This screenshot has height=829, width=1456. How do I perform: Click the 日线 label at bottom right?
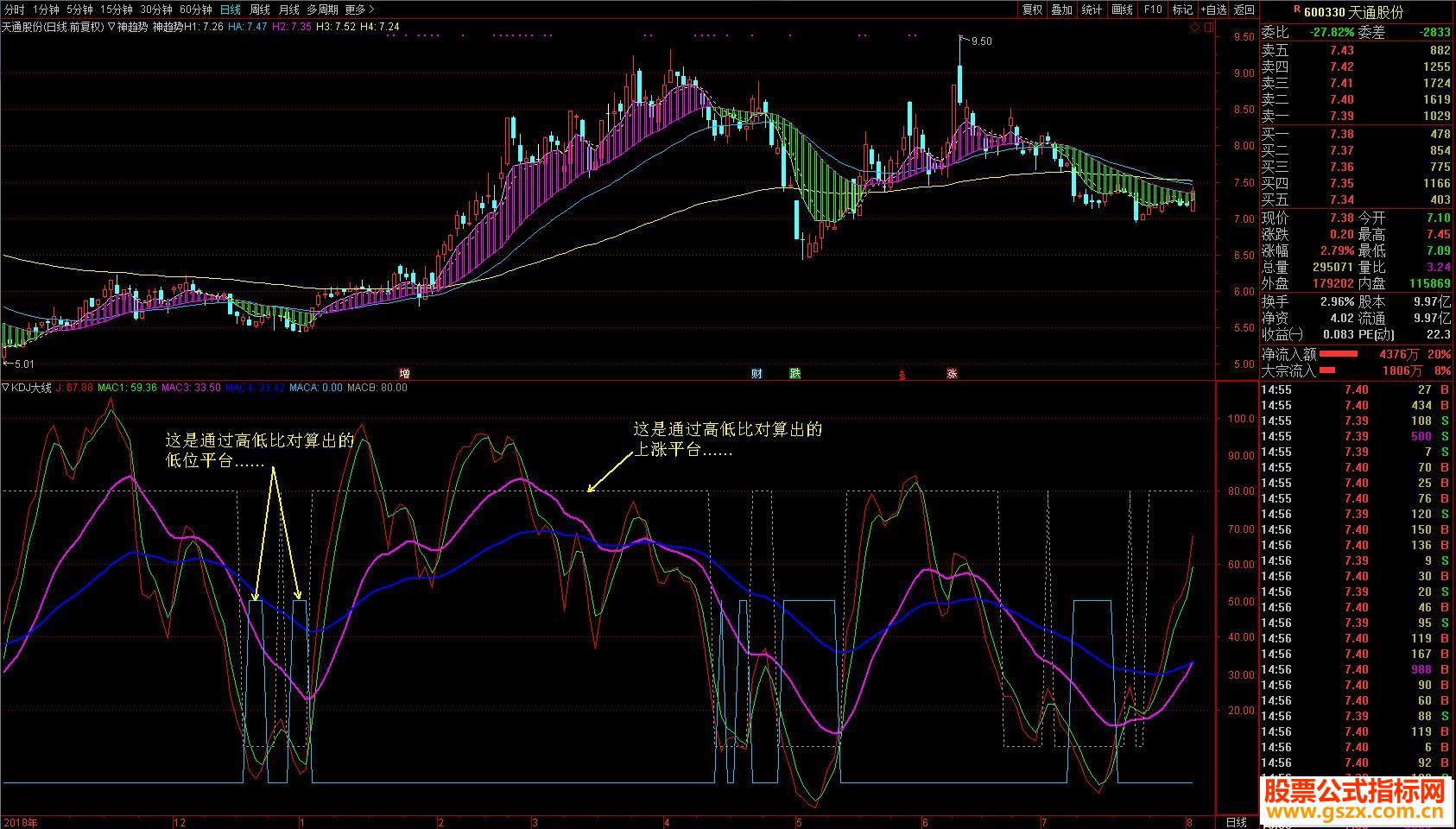click(1237, 822)
